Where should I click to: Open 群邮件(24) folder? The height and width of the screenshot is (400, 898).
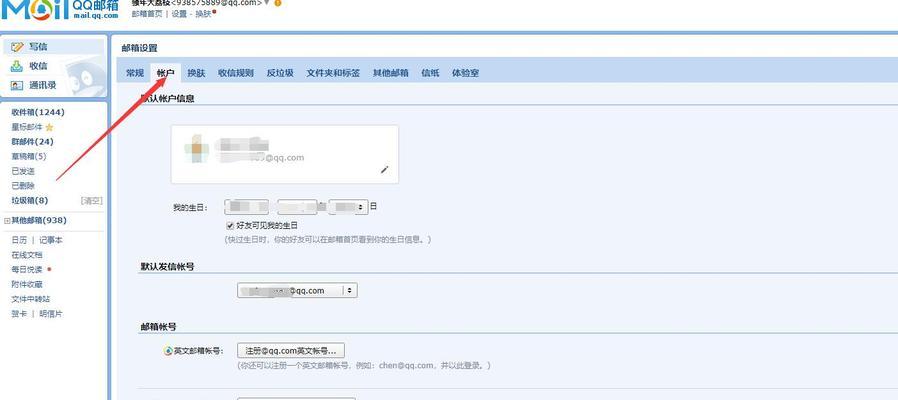tap(32, 142)
